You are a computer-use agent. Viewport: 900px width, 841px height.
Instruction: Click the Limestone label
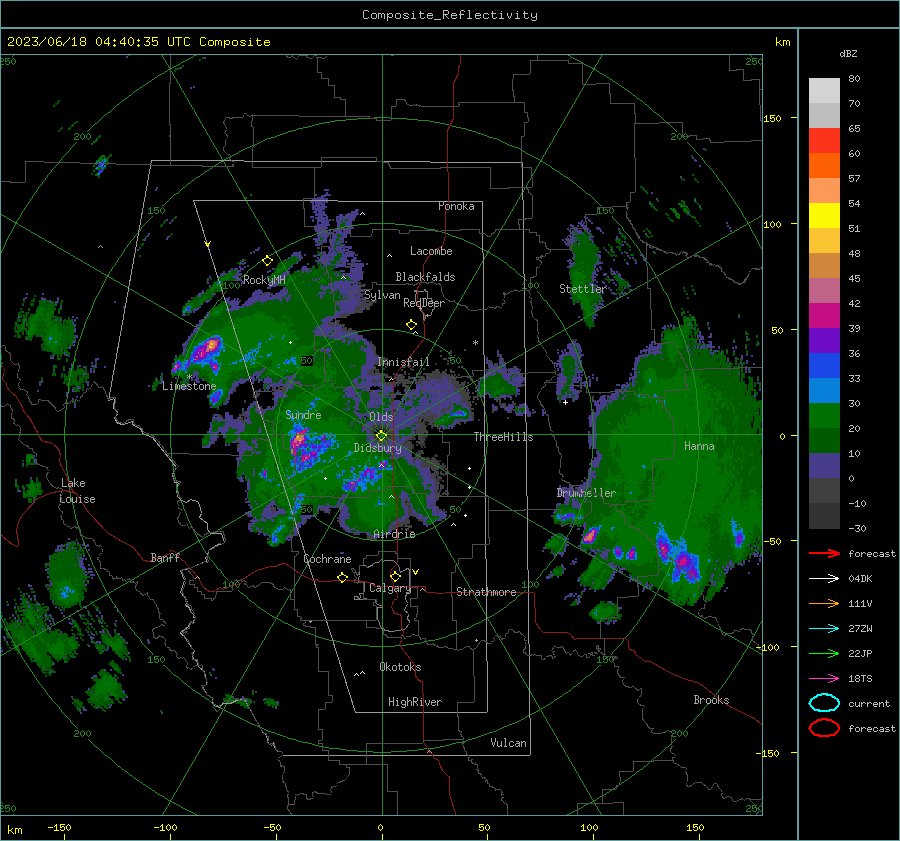click(x=189, y=386)
